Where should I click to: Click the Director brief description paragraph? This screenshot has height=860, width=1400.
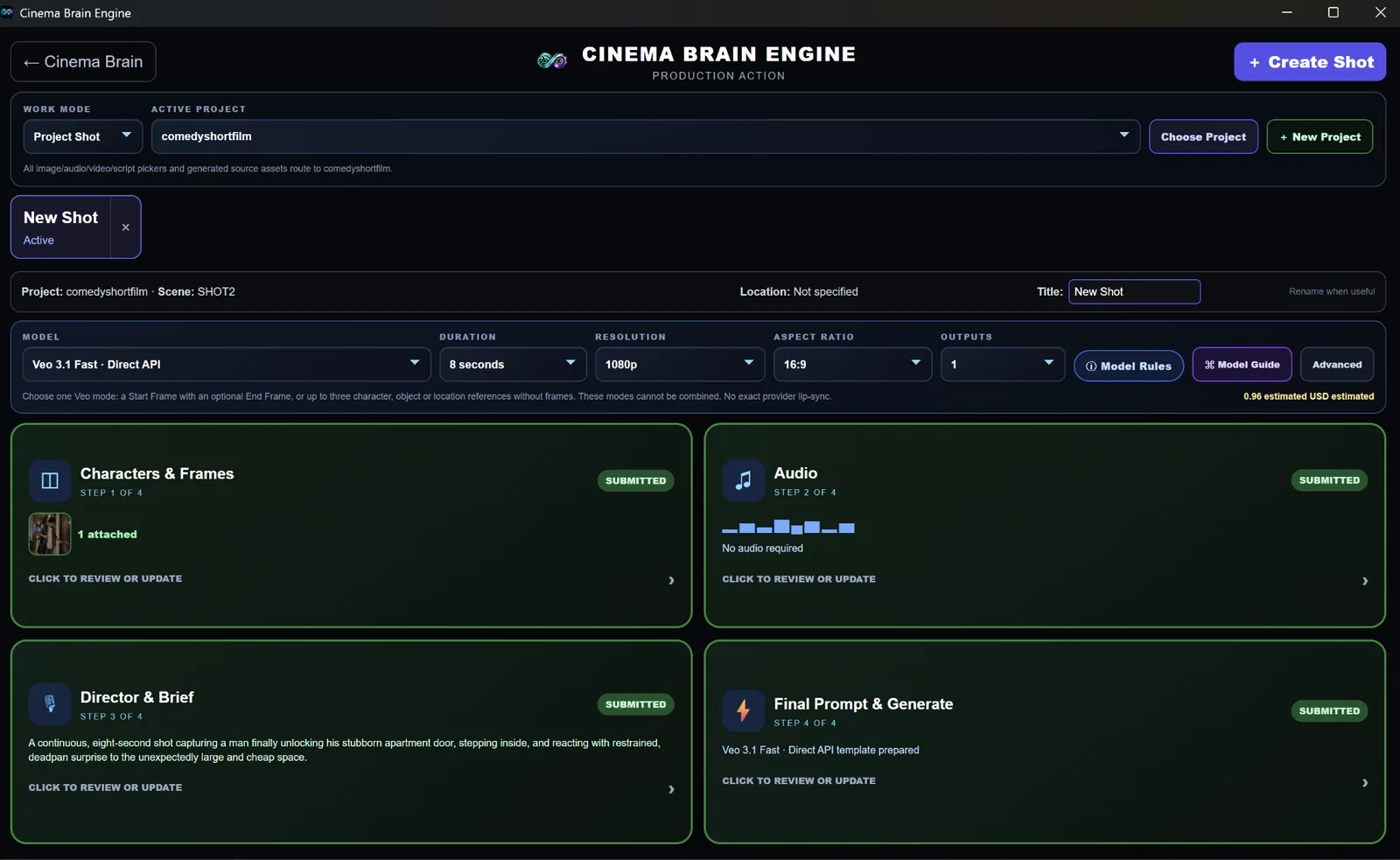(344, 750)
